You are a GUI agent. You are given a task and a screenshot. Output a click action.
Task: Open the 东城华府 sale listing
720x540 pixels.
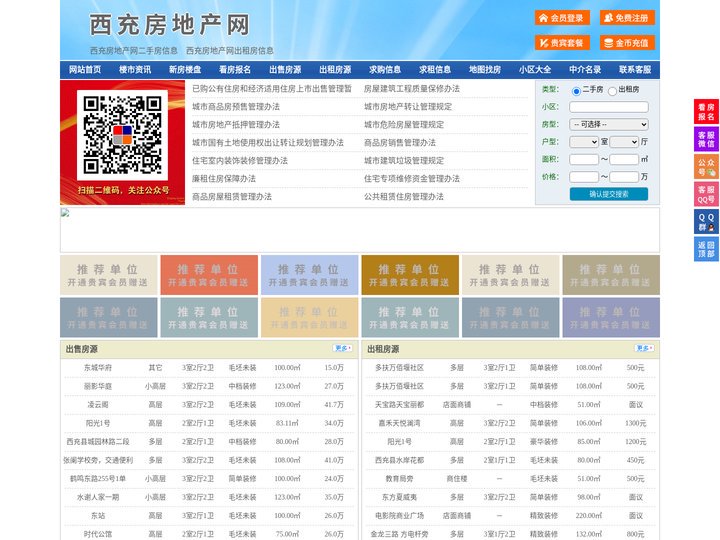[x=98, y=368]
